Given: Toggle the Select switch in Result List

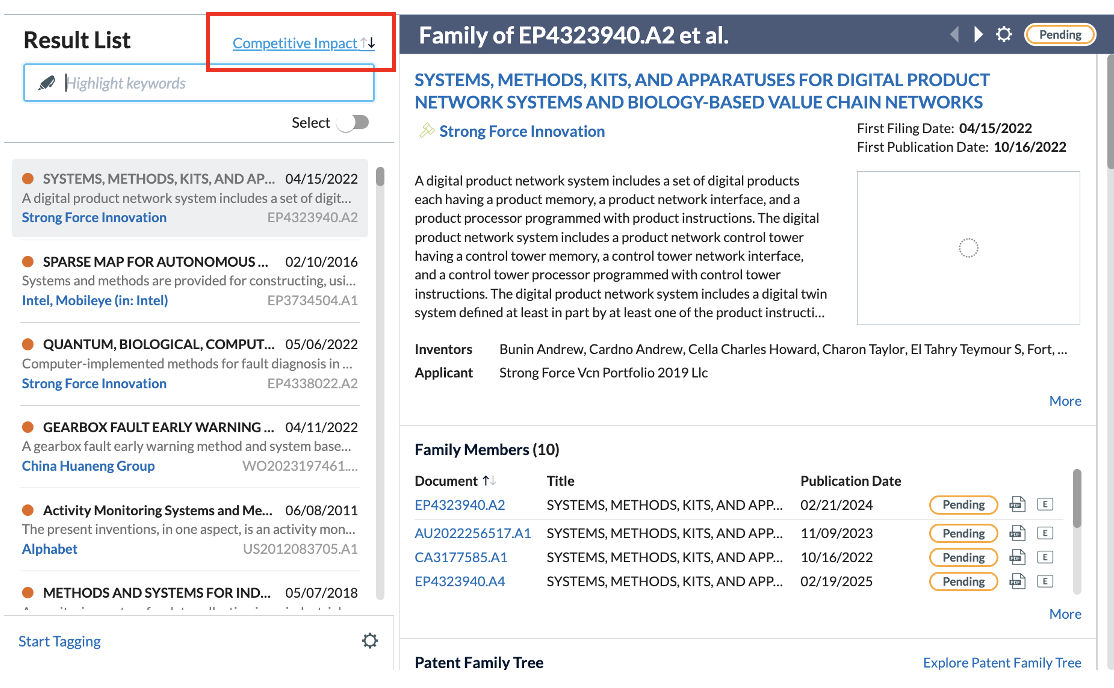Looking at the screenshot, I should coord(353,123).
